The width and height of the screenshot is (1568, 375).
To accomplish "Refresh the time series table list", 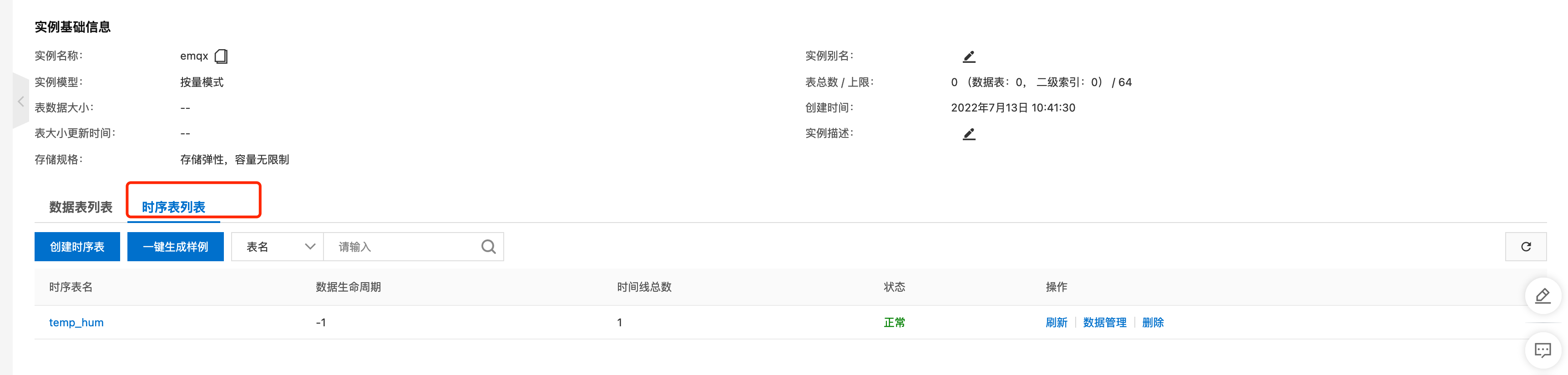I will 1525,247.
